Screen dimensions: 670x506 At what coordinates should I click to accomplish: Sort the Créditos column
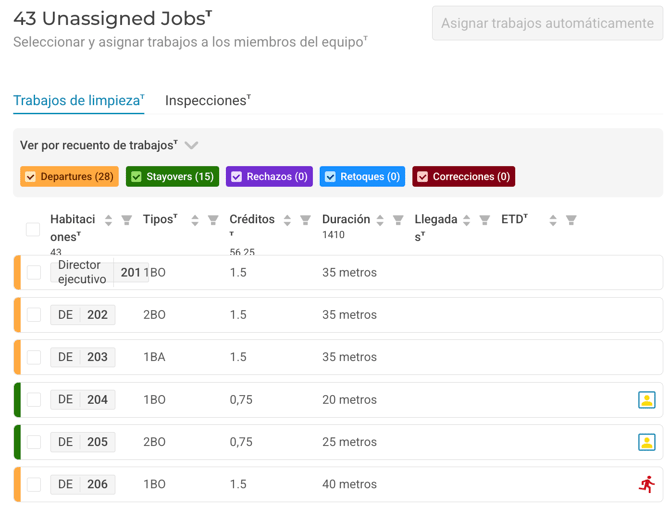coord(287,220)
